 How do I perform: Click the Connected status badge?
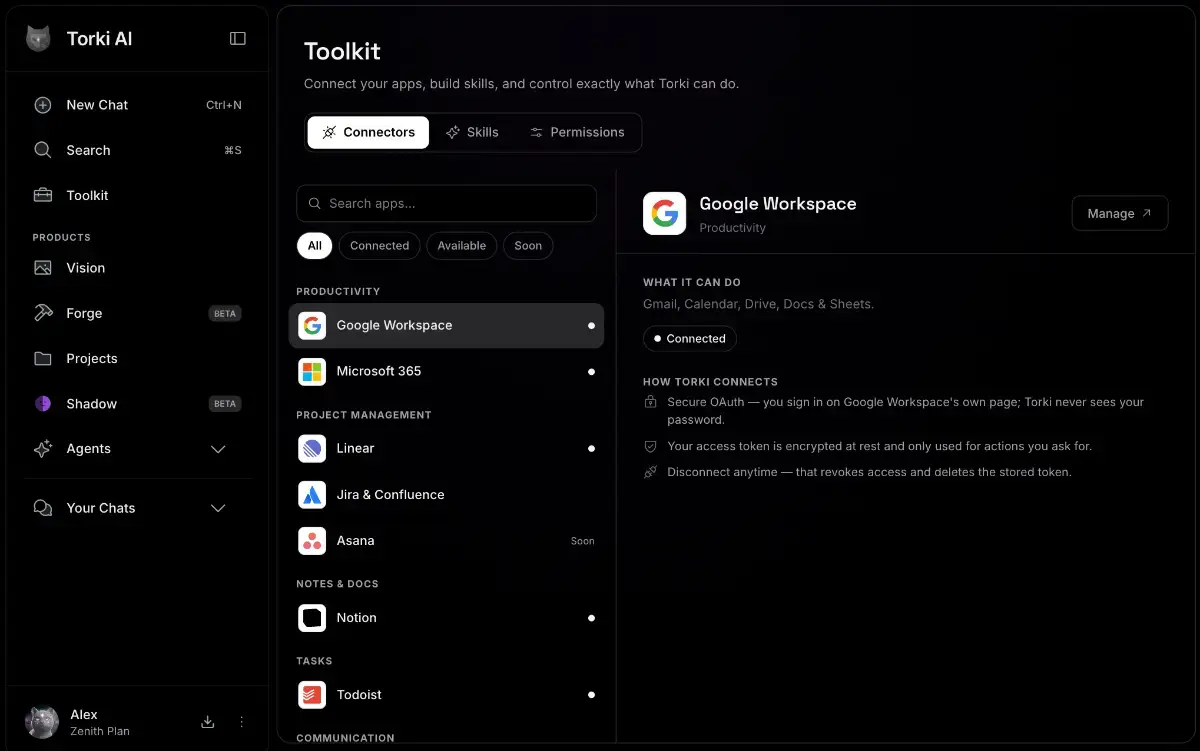coord(690,339)
